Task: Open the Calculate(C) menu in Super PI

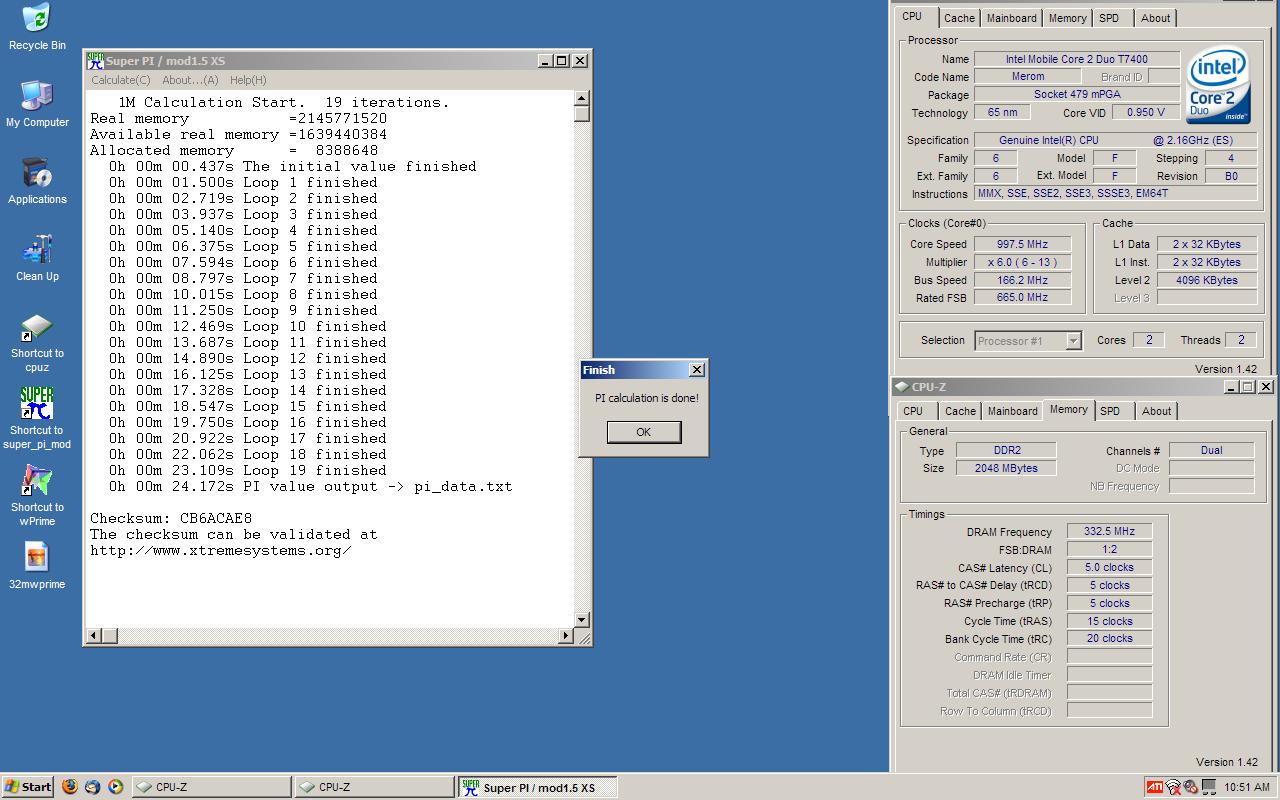Action: (x=120, y=80)
